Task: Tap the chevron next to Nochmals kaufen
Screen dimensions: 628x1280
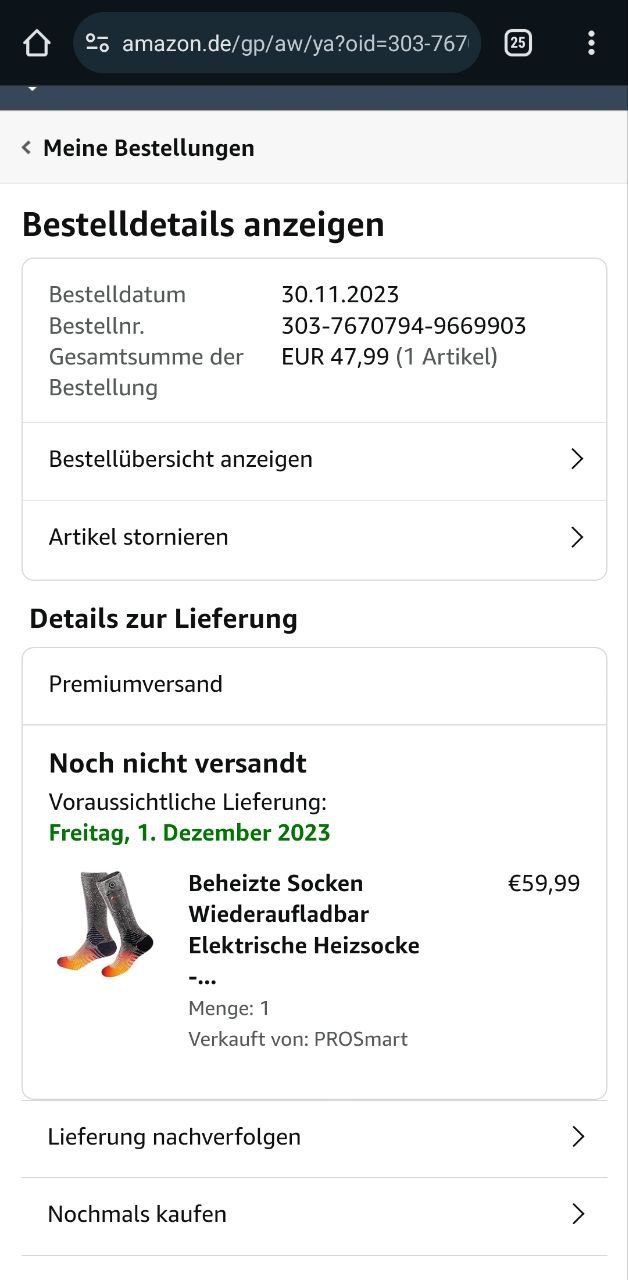Action: (x=577, y=1214)
